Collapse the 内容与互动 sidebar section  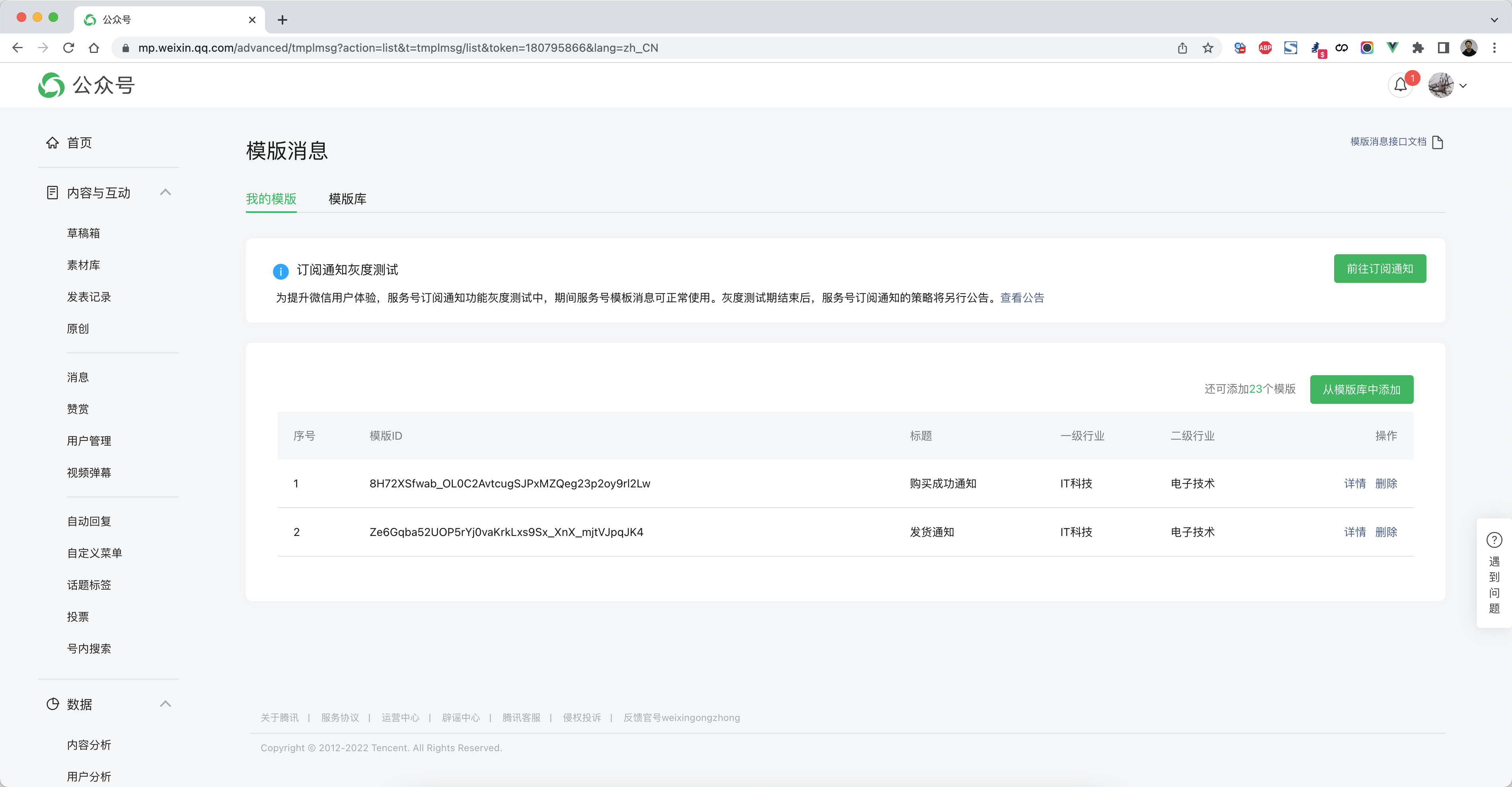(x=166, y=193)
